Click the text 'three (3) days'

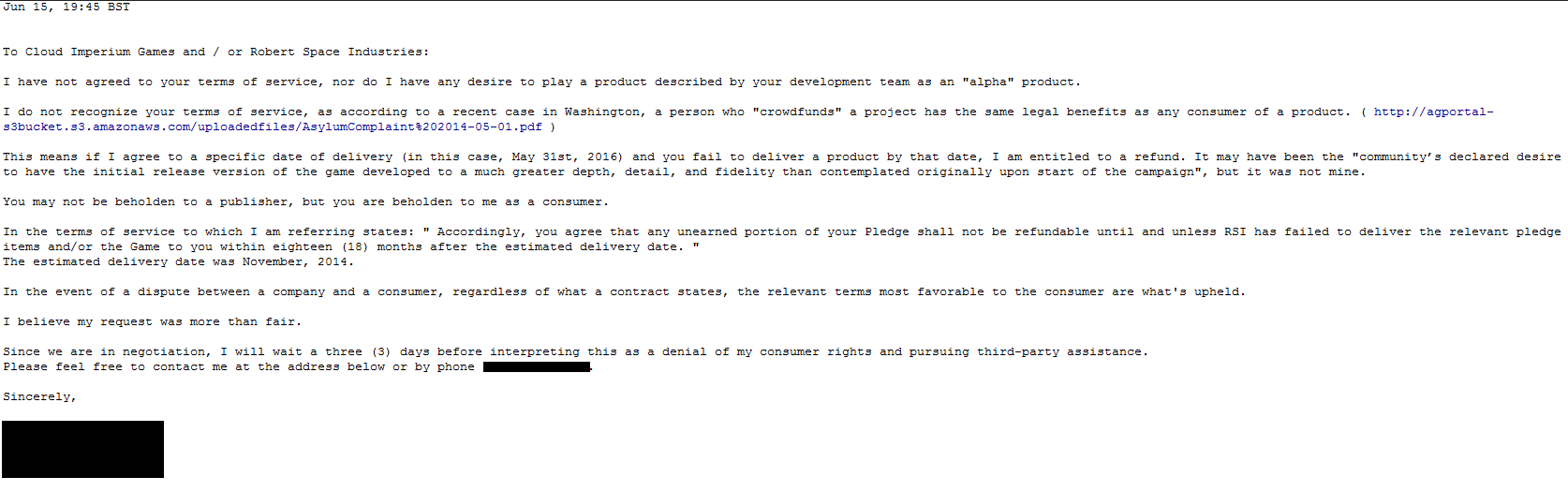pos(377,351)
